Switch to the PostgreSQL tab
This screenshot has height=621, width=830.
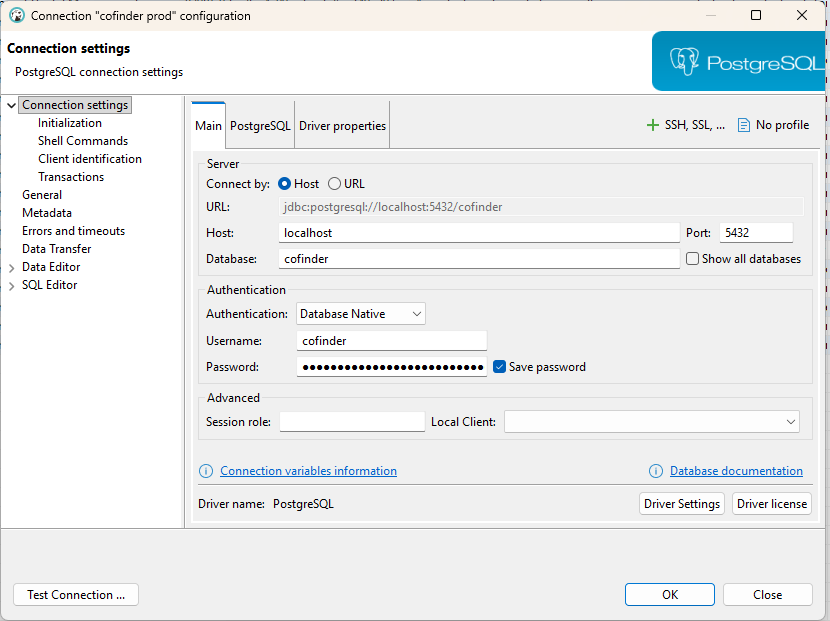pyautogui.click(x=258, y=125)
